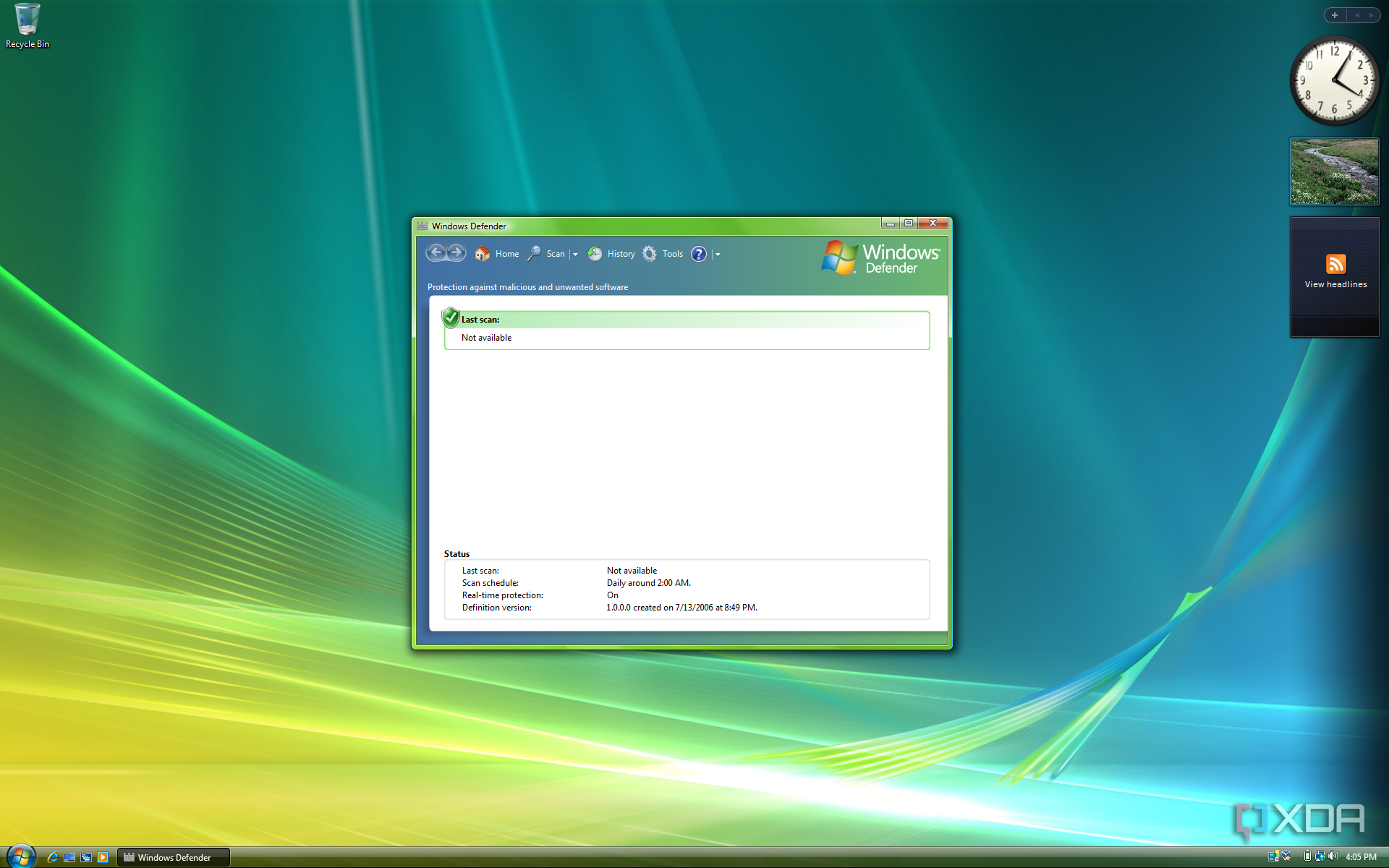Image resolution: width=1389 pixels, height=868 pixels.
Task: Click the History clock icon
Action: pyautogui.click(x=595, y=254)
